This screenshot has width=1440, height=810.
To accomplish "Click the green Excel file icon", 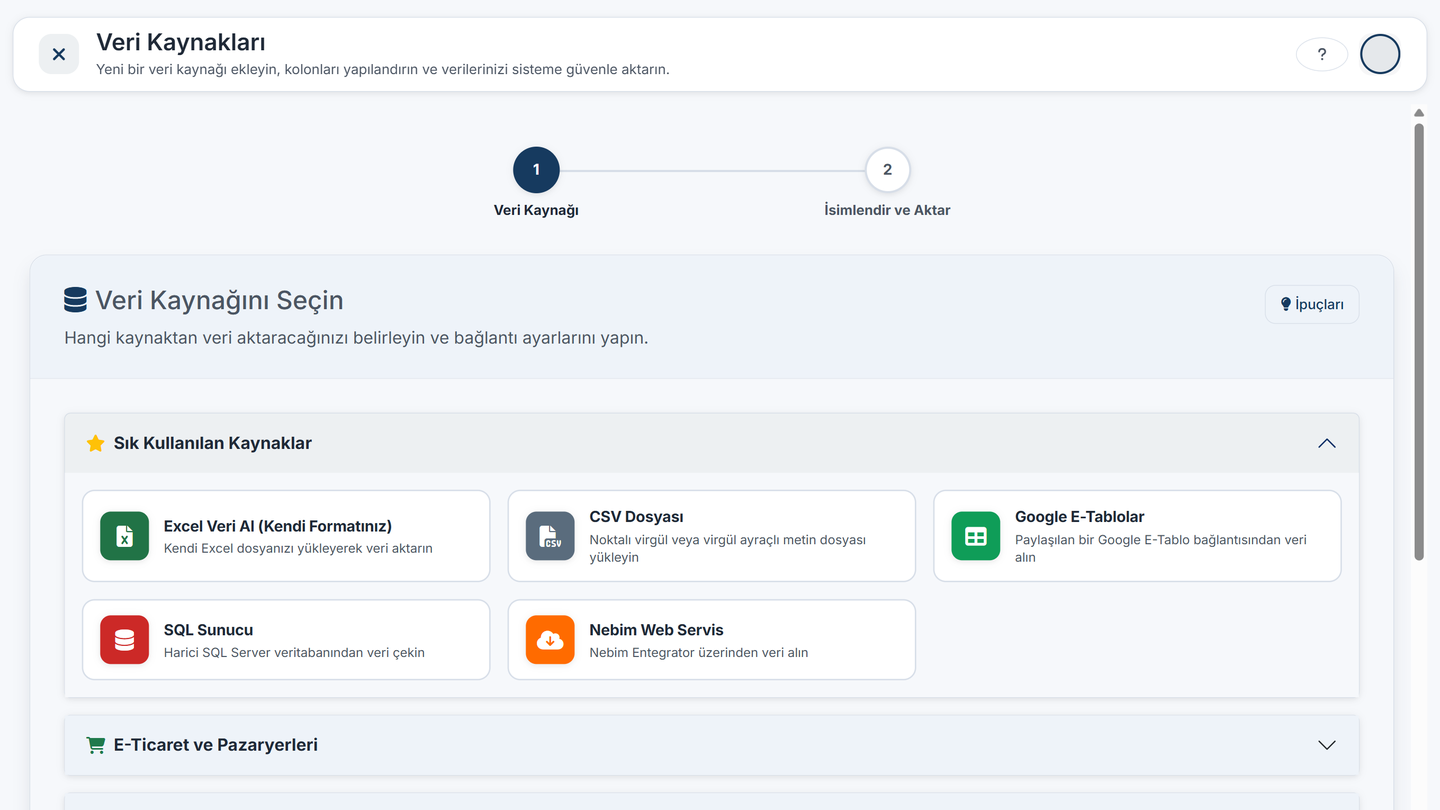I will point(125,536).
